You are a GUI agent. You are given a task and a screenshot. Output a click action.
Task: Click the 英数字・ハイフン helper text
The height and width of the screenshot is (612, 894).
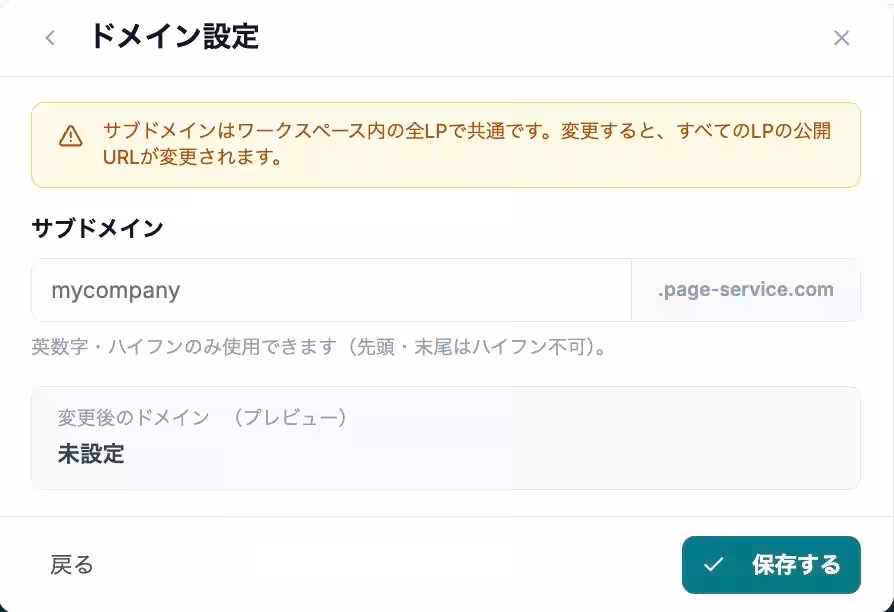click(x=321, y=348)
